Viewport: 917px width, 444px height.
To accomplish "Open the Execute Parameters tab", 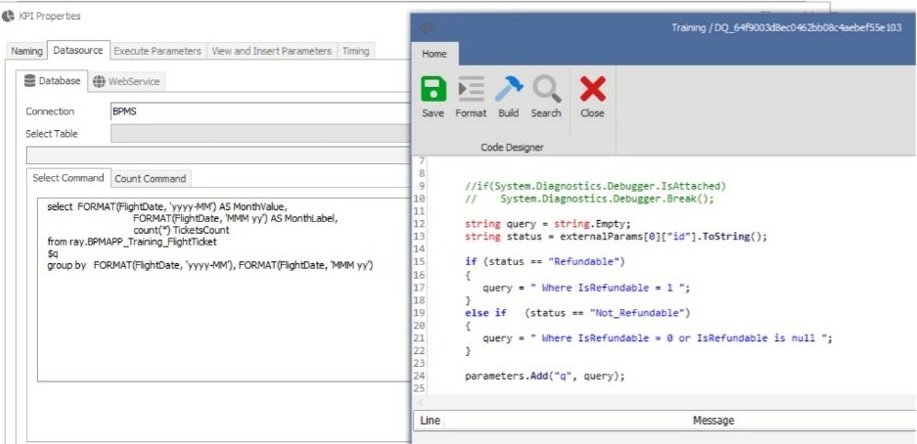I will (x=157, y=51).
